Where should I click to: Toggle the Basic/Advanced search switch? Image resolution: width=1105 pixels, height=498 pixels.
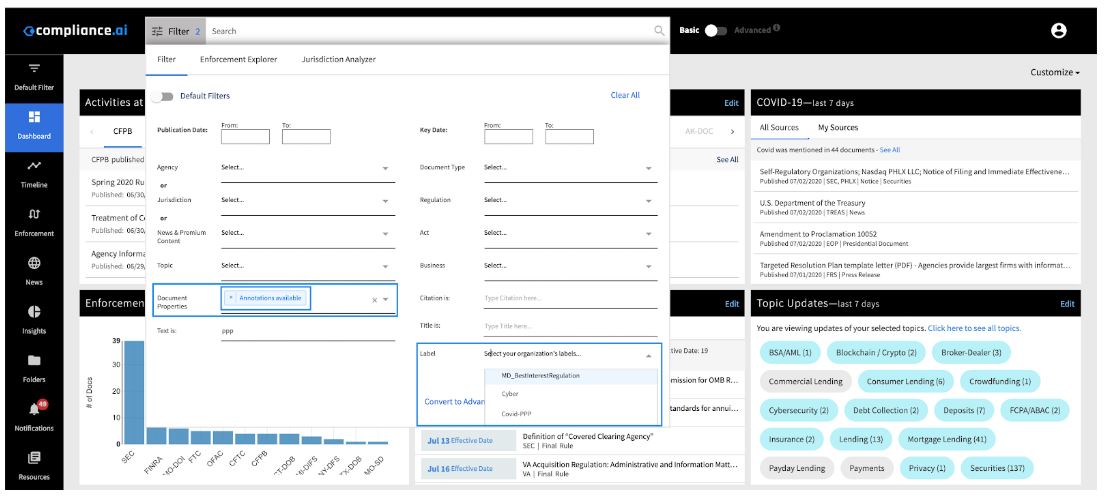tap(715, 30)
